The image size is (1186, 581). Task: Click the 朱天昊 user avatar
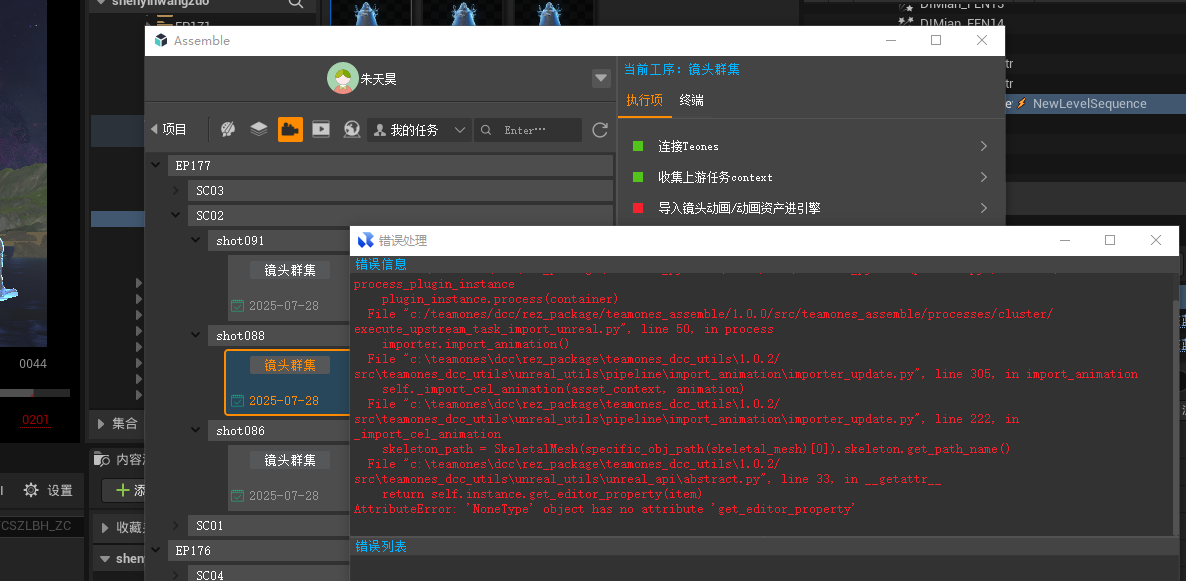(x=343, y=78)
